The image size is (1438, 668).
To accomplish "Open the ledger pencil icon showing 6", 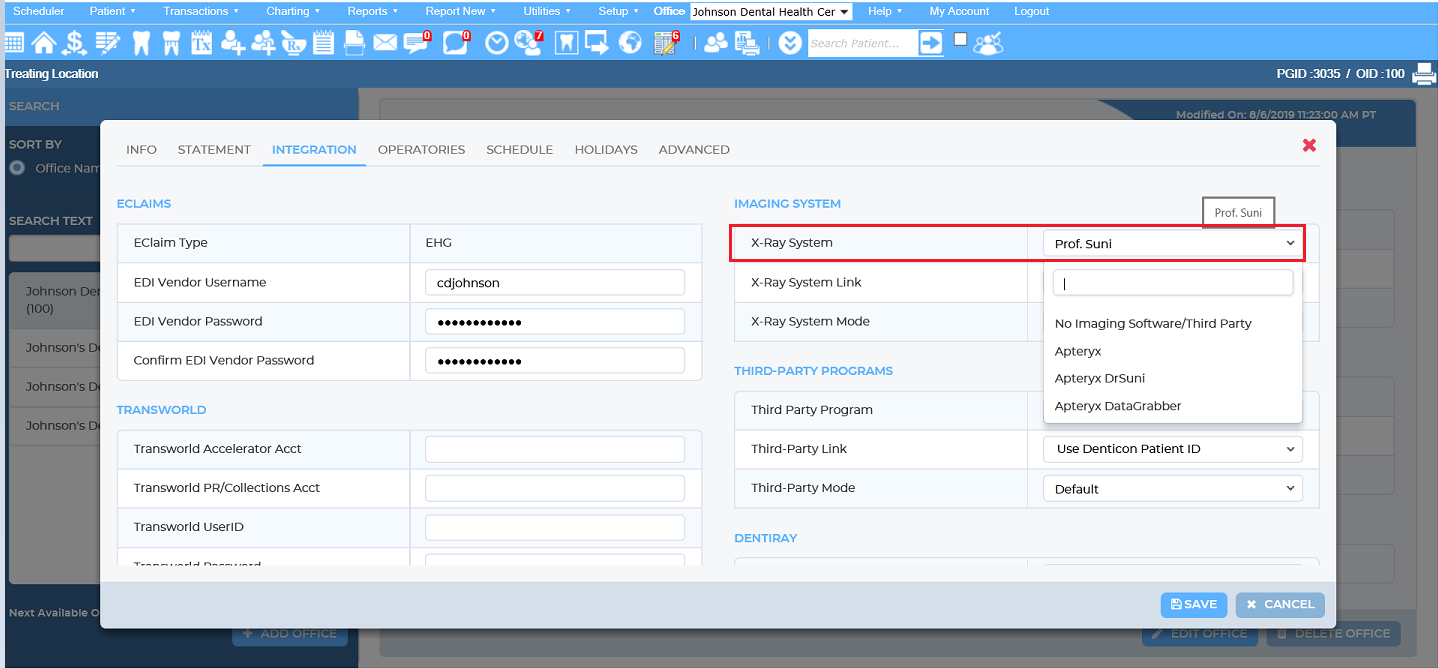I will 666,43.
